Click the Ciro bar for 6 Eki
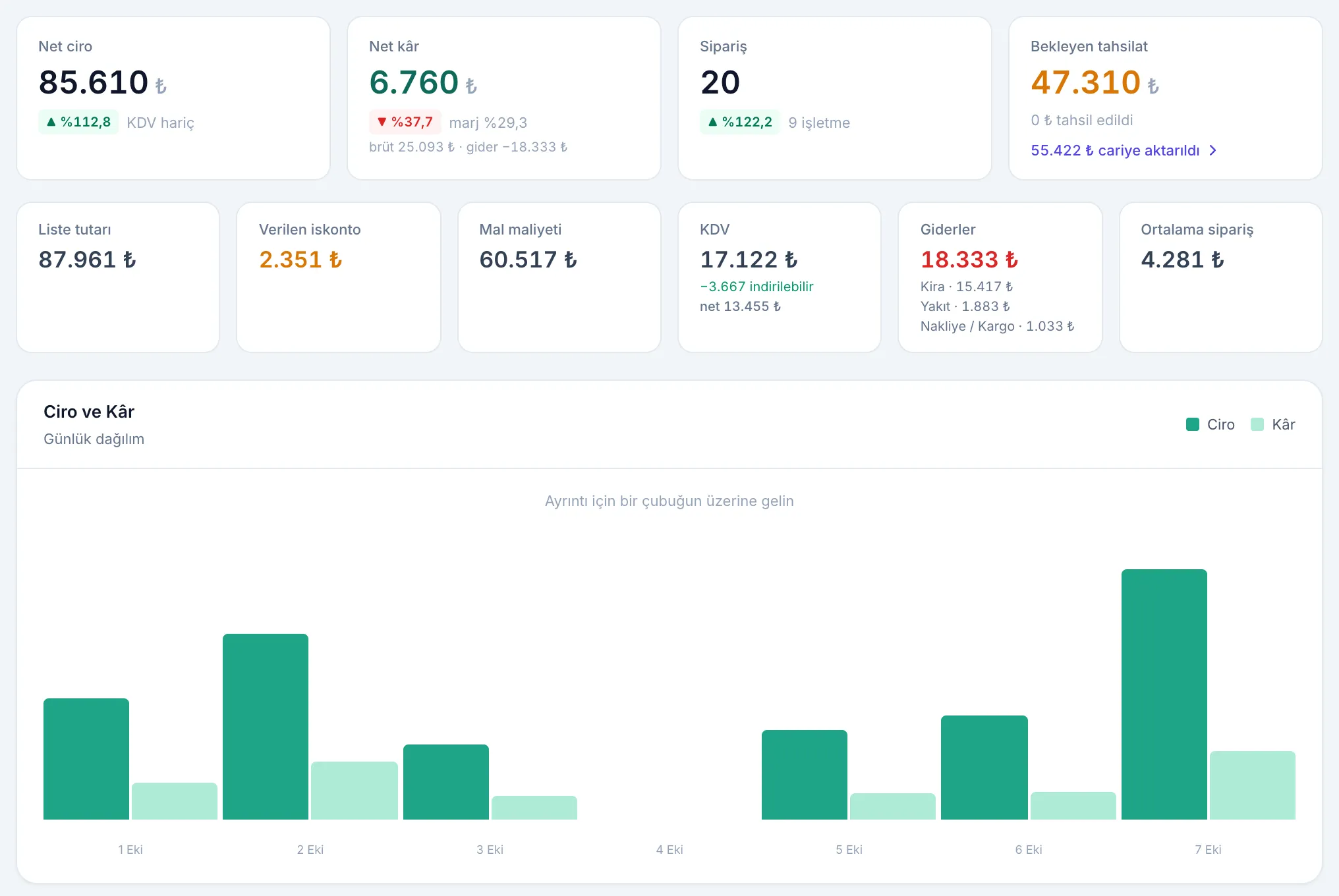This screenshot has height=896, width=1339. pos(984,768)
